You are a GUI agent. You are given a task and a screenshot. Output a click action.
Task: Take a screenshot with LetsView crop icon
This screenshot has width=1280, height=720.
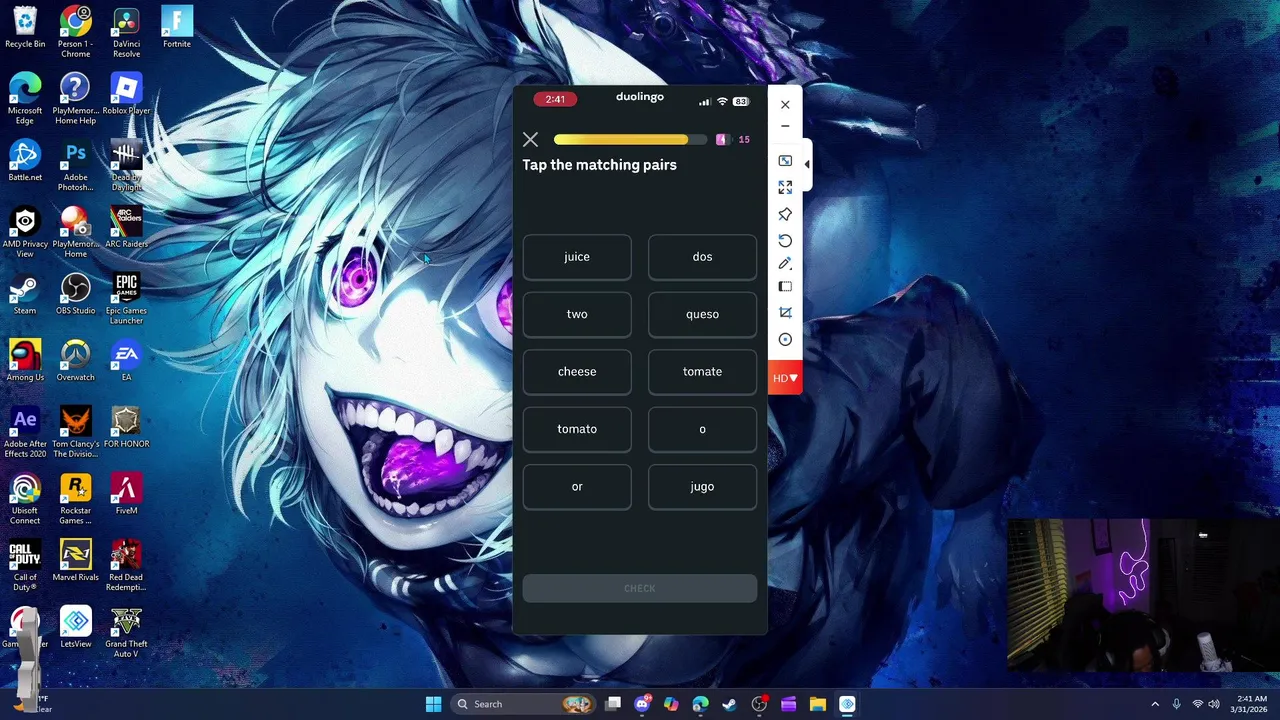(785, 313)
